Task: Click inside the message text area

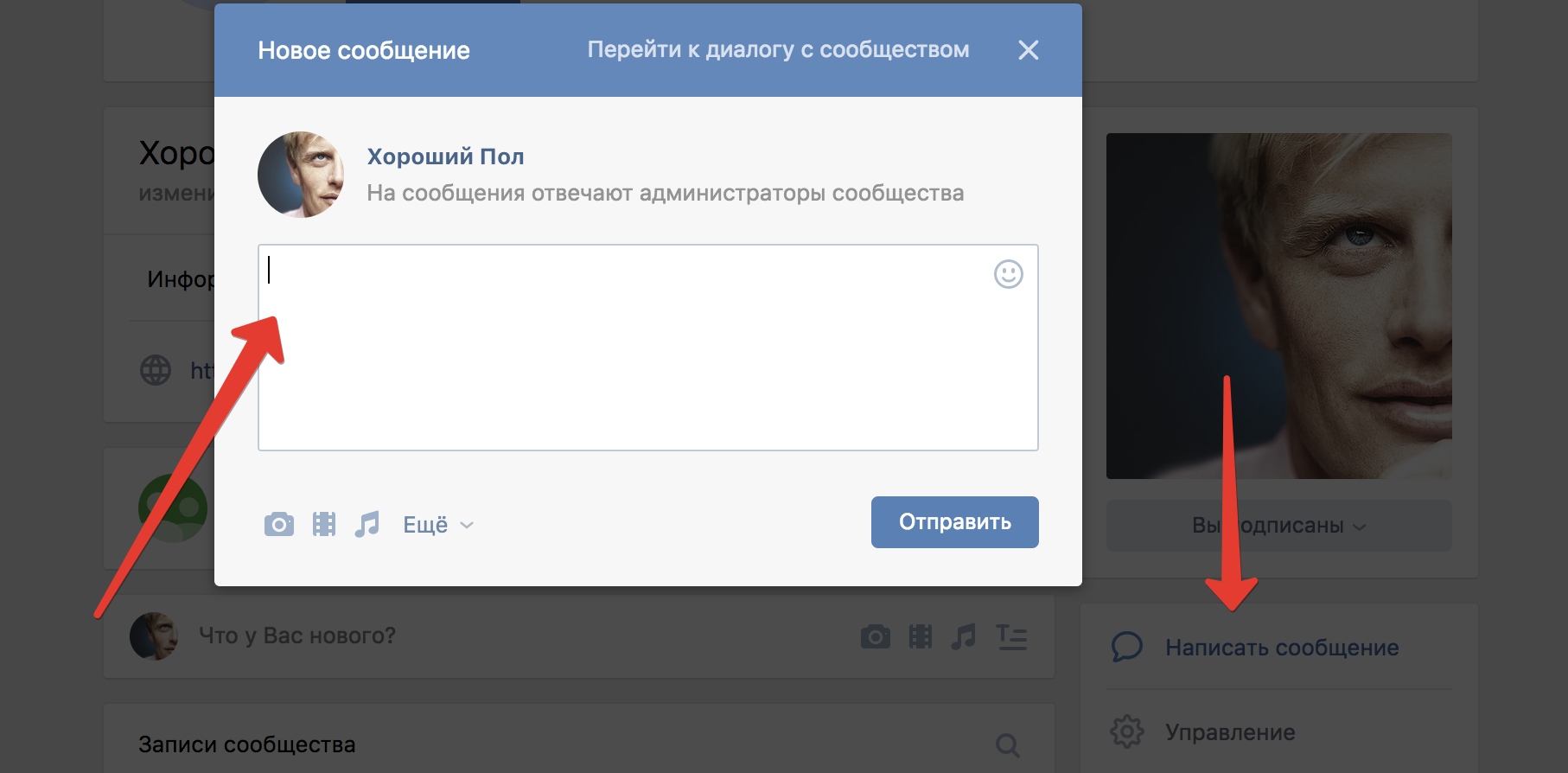Action: click(647, 348)
